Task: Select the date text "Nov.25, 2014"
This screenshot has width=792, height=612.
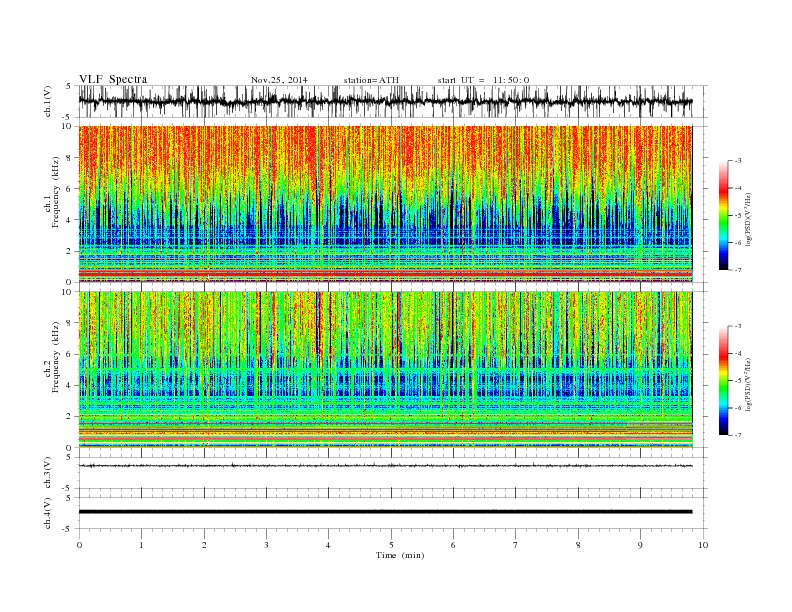Action: 279,80
